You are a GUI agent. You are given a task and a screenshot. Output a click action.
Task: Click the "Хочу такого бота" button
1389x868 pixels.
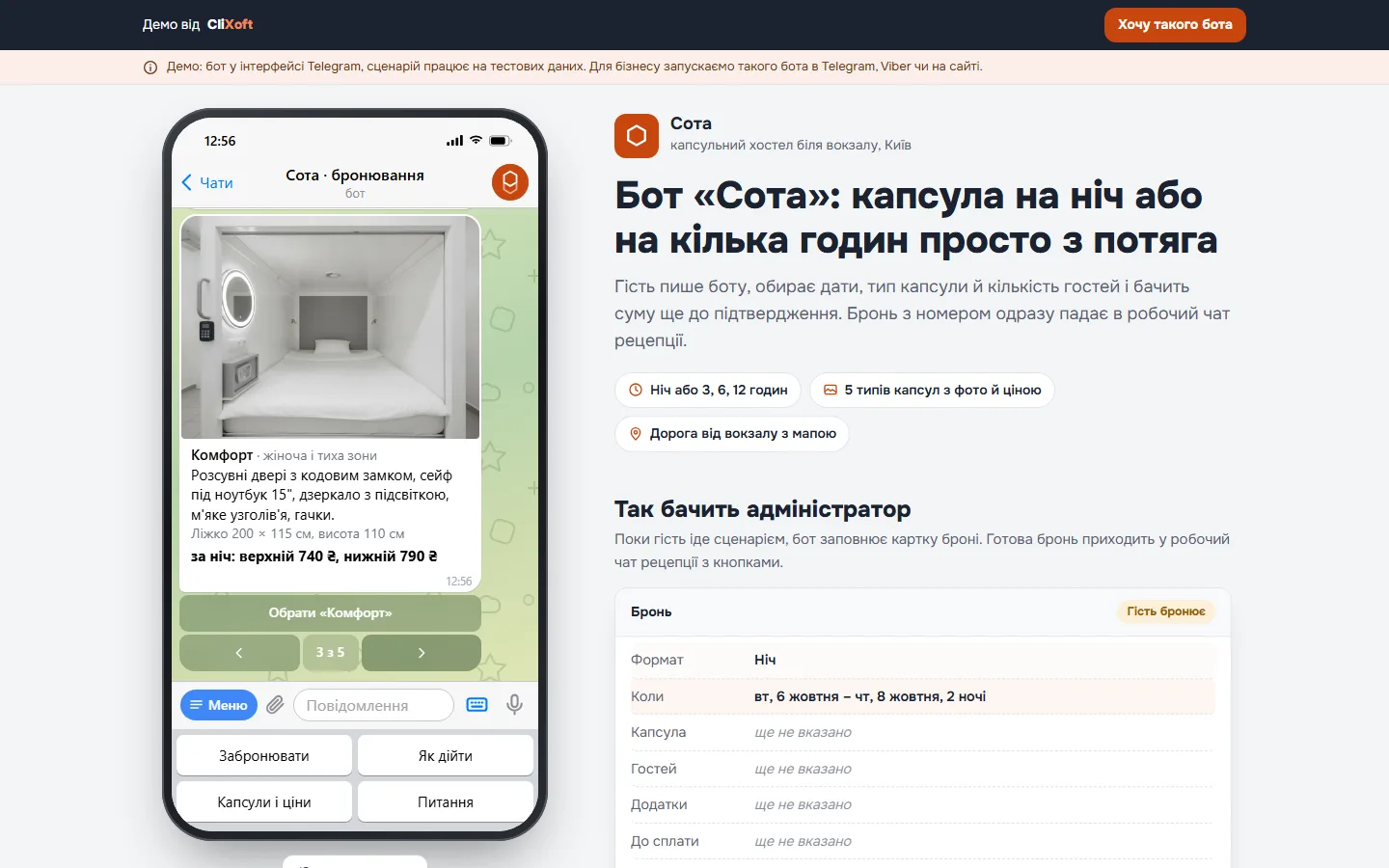coord(1175,25)
